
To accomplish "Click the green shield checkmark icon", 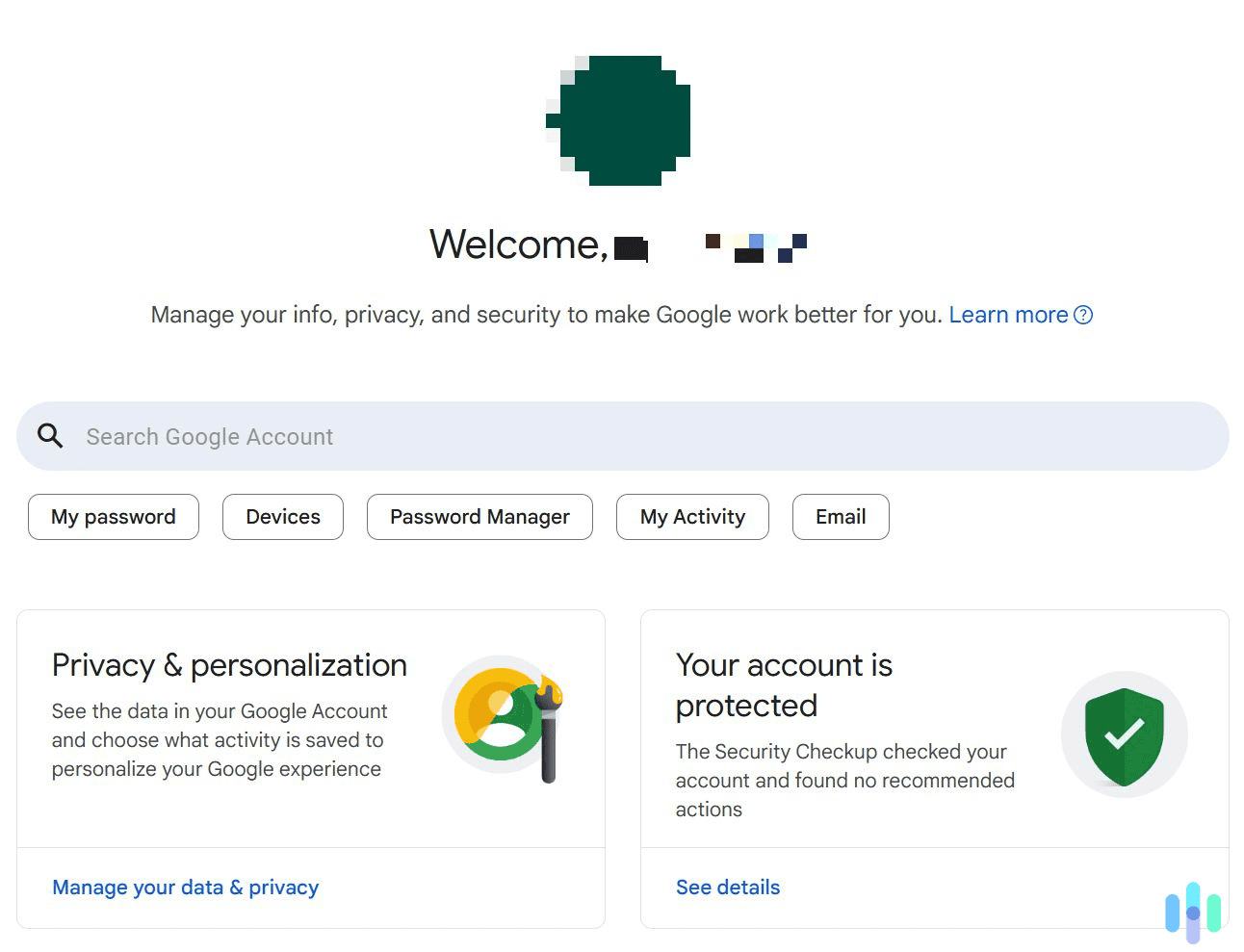I will click(x=1124, y=734).
